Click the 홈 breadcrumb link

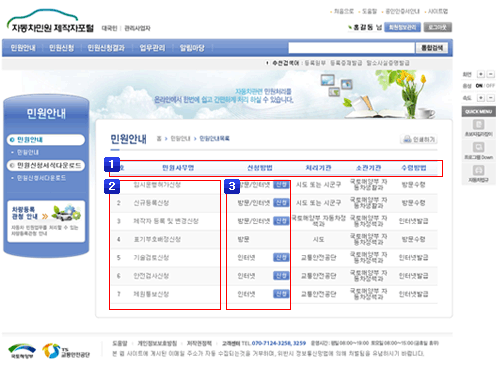pos(159,138)
